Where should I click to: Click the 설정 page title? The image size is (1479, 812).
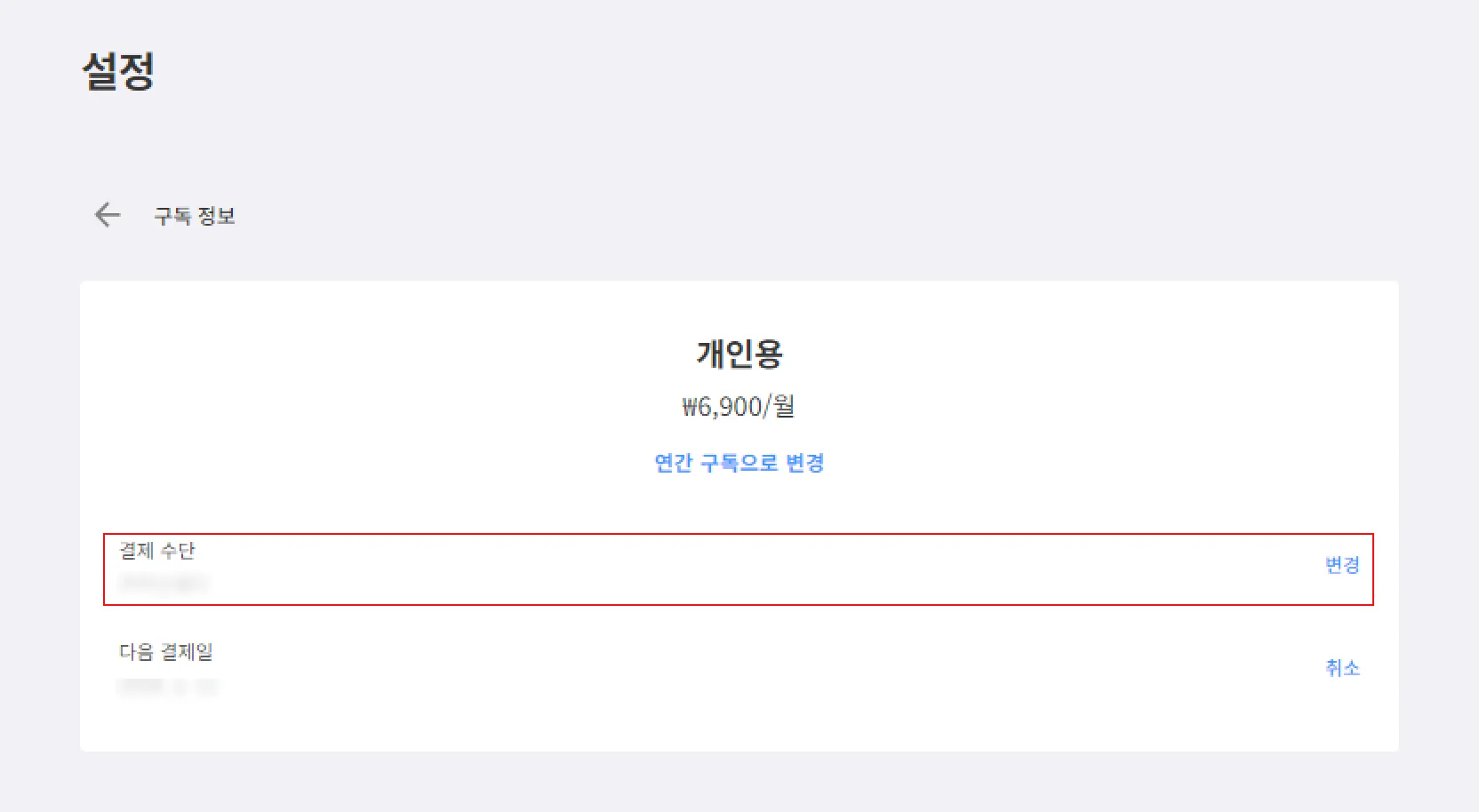point(118,71)
